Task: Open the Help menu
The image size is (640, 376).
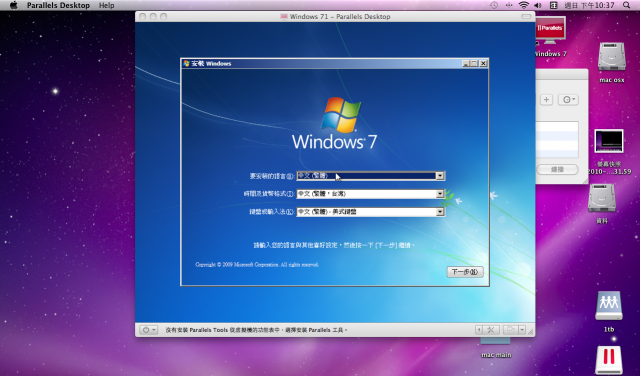Action: (107, 5)
